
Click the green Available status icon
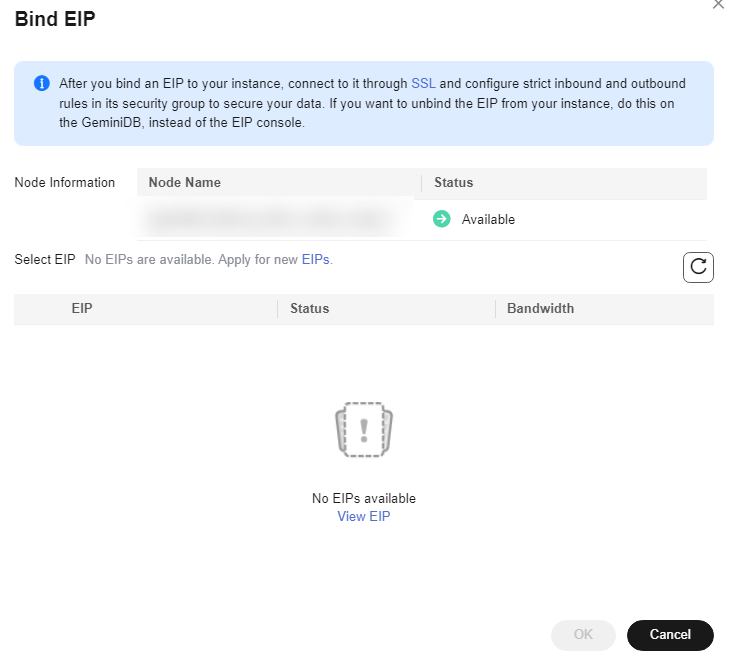tap(442, 219)
